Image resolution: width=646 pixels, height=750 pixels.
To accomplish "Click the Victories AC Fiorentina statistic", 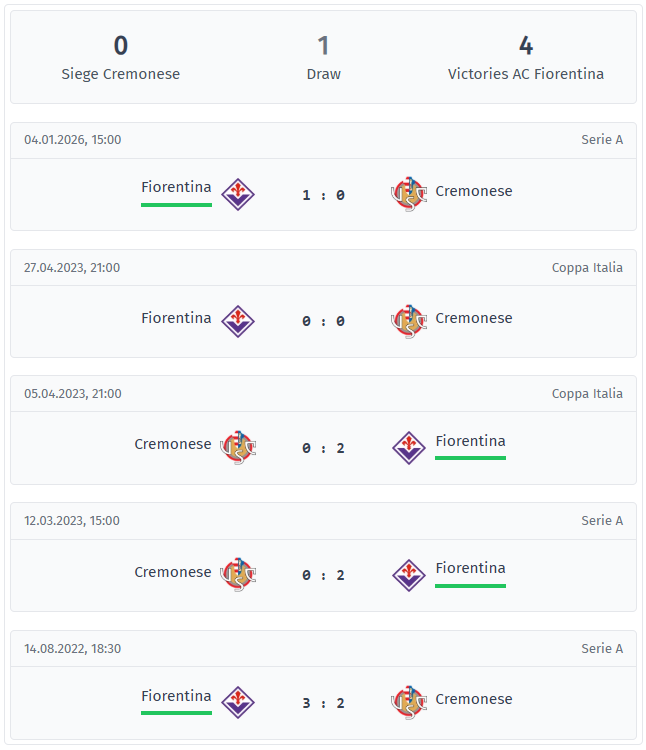I will 526,58.
